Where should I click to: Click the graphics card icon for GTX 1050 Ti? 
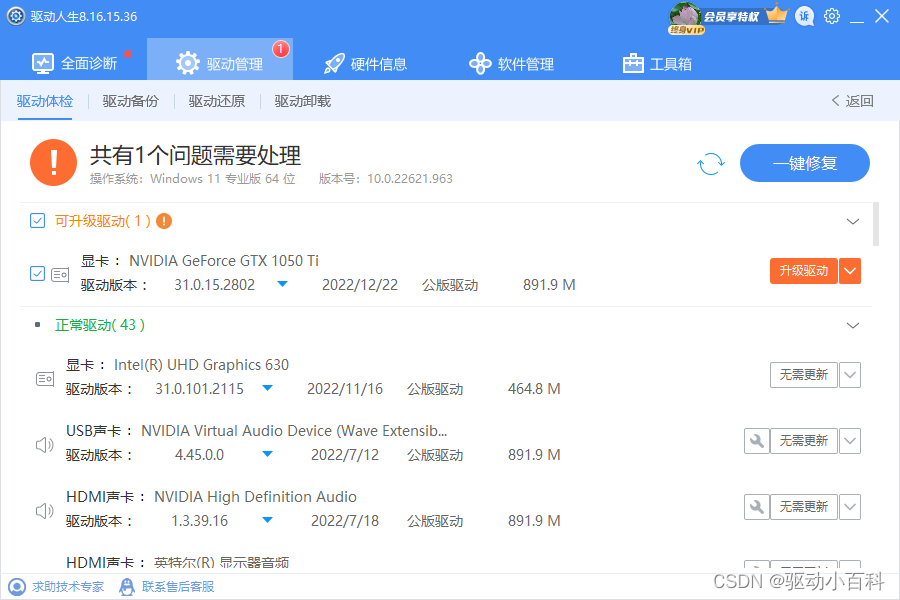[60, 274]
